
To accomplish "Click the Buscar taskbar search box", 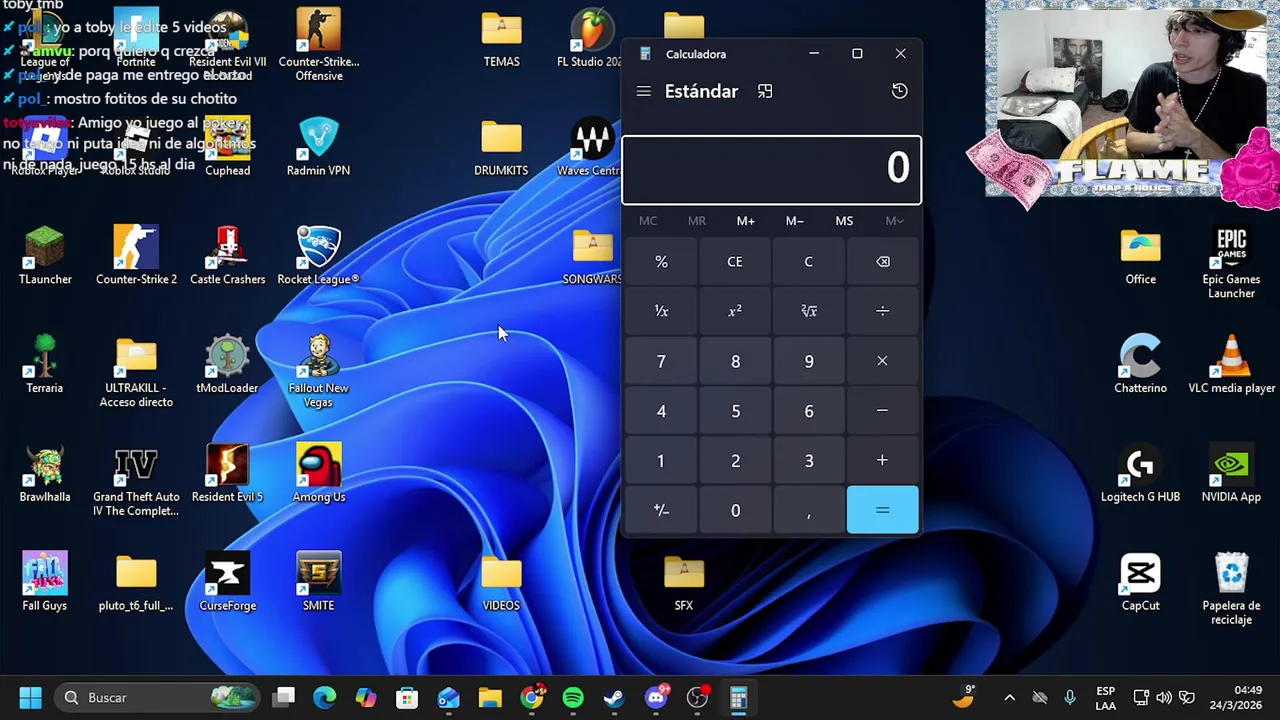I will pos(158,697).
